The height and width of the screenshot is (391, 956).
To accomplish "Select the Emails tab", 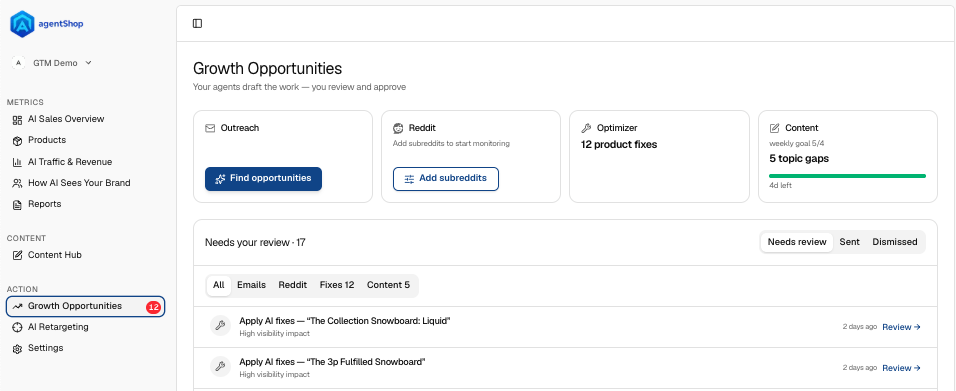I will (251, 285).
